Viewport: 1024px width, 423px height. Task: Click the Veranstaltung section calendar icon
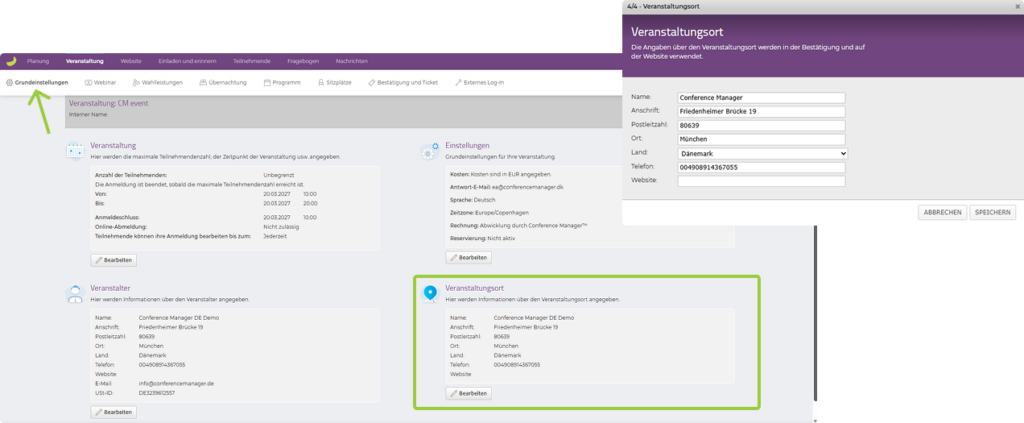75,151
